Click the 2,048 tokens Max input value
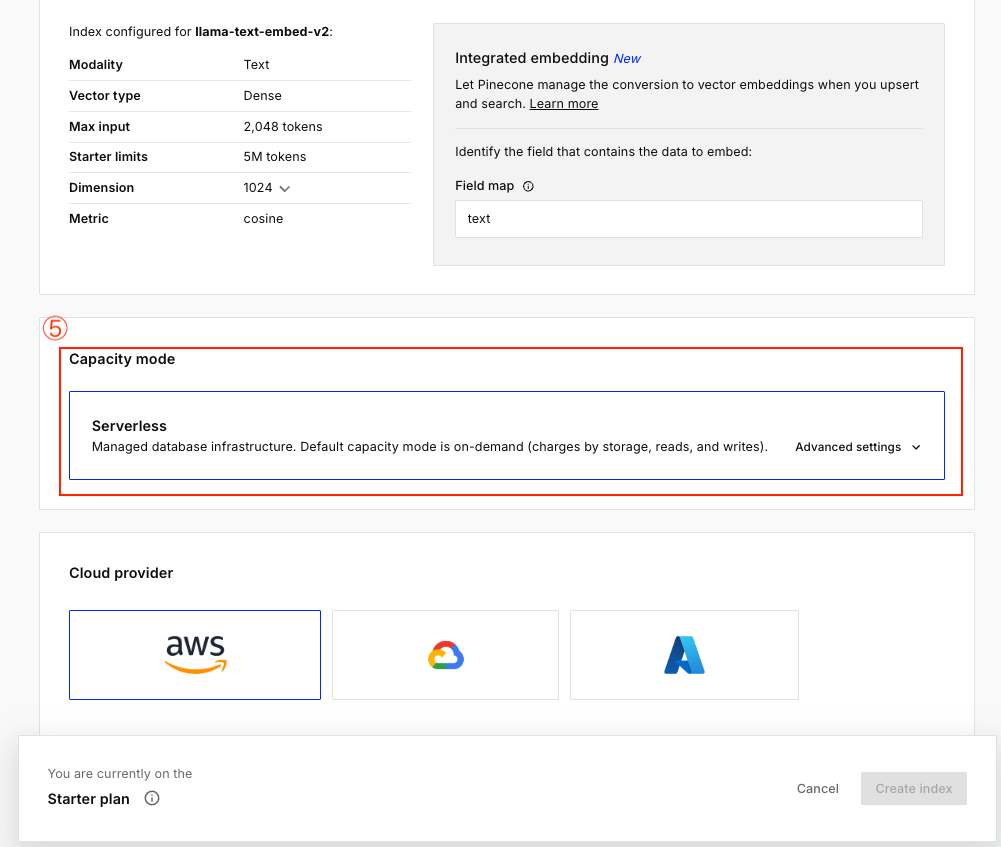The height and width of the screenshot is (847, 1001). pyautogui.click(x=283, y=127)
